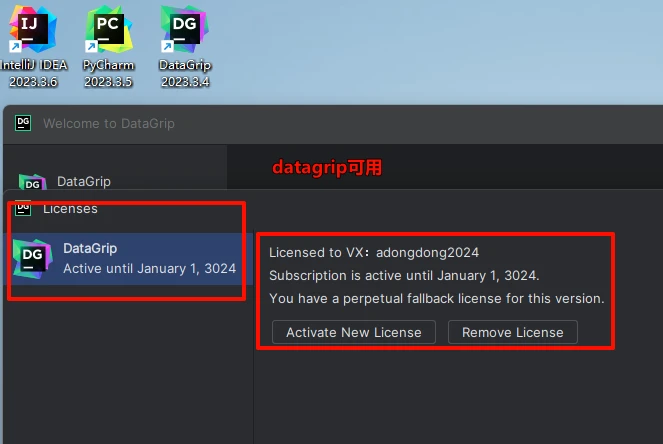This screenshot has width=663, height=444.
Task: Click the Licenses dialog title text
Action: (x=70, y=209)
